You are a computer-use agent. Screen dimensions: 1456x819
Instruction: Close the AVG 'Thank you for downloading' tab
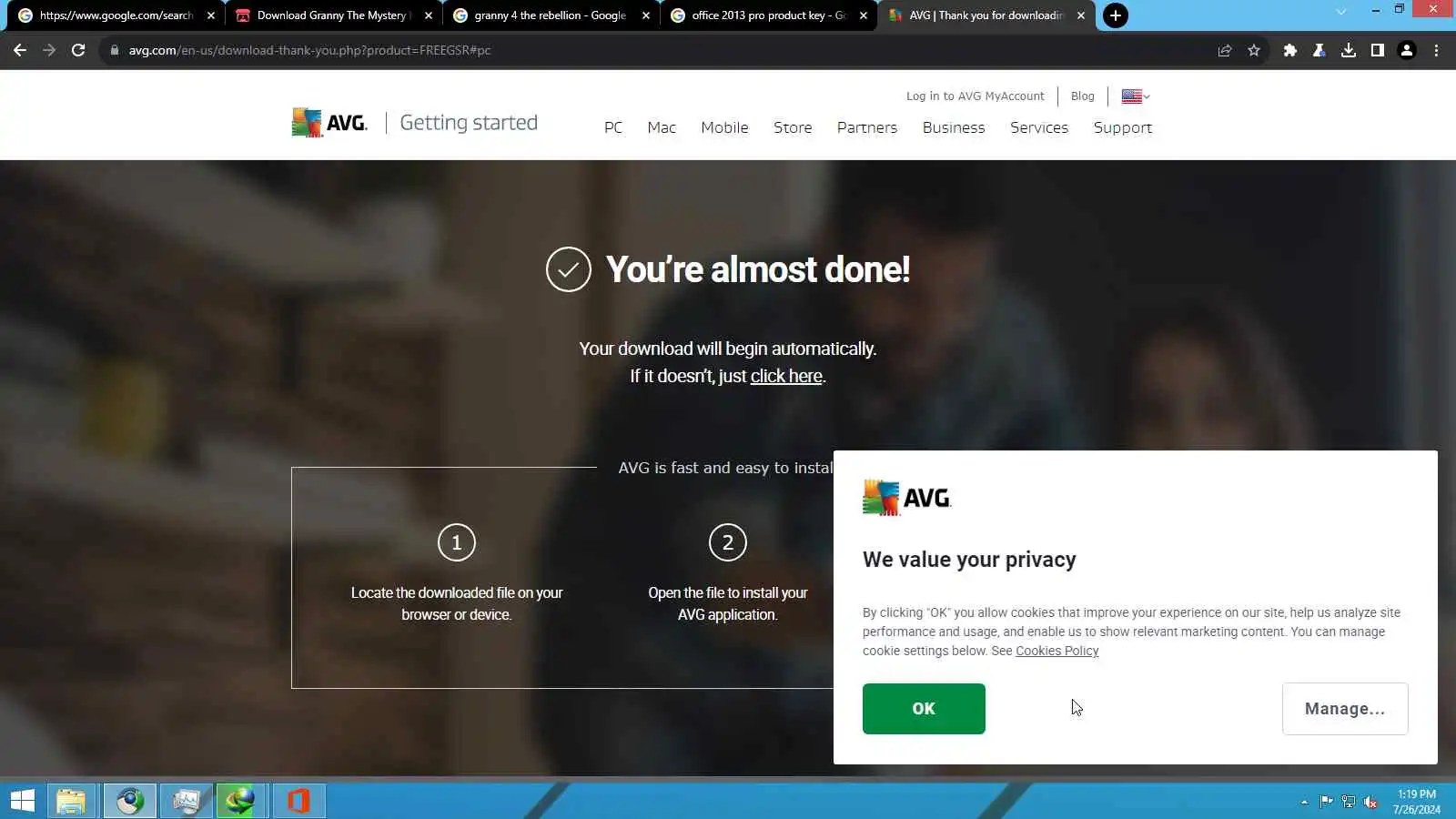1081,15
